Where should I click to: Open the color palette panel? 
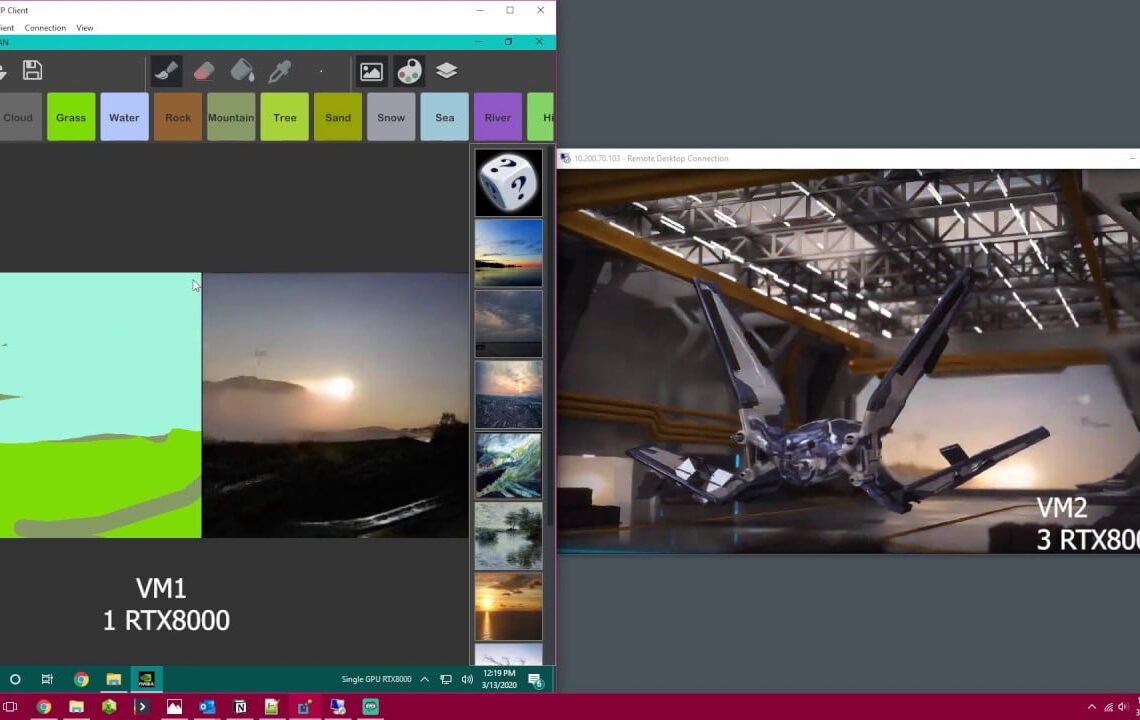pyautogui.click(x=409, y=70)
